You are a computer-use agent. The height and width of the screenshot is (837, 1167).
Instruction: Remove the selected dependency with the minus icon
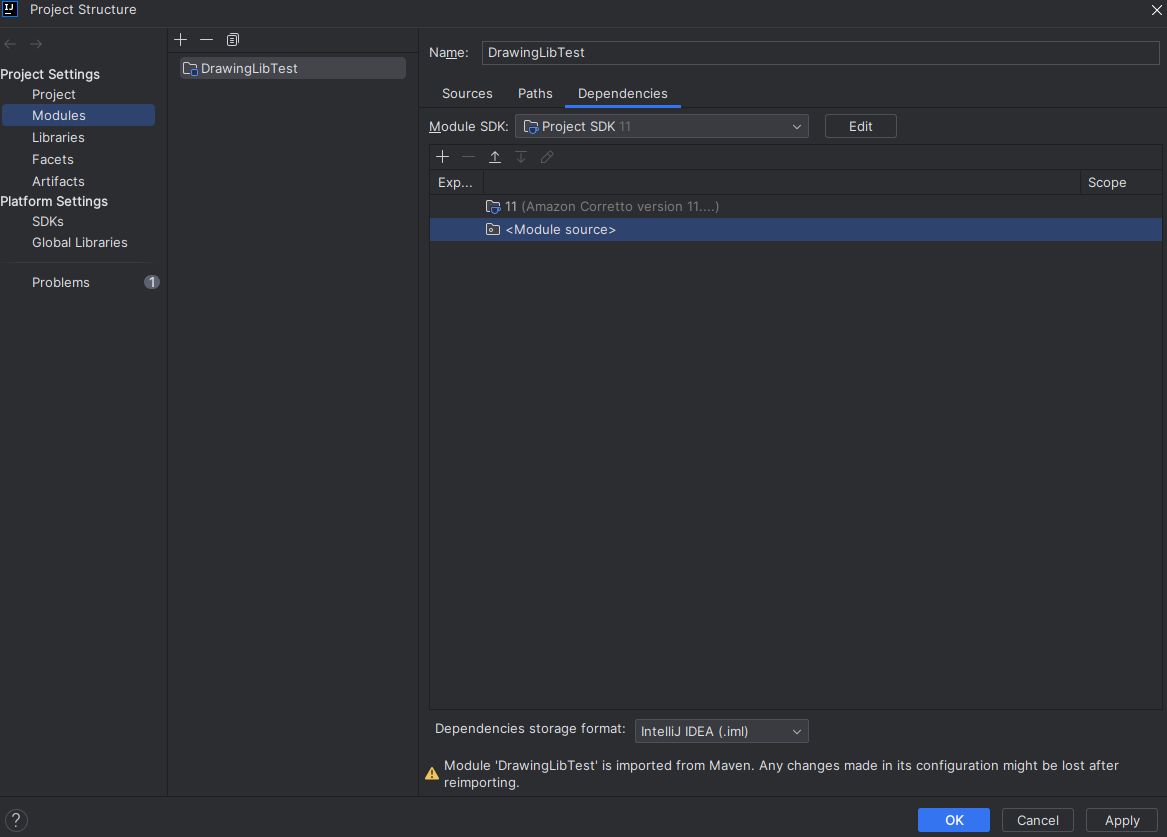[468, 157]
